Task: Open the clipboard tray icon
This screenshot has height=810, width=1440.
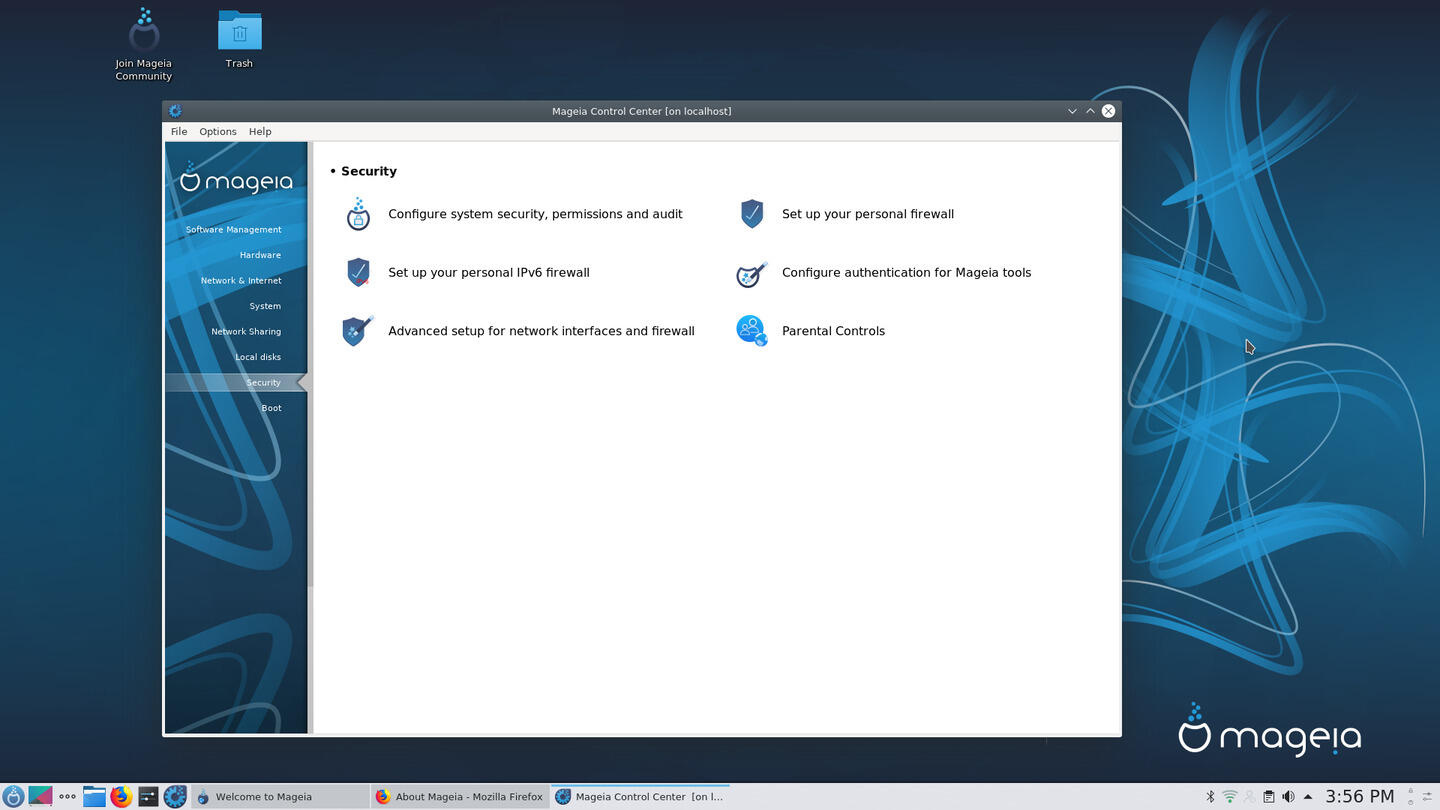Action: 1269,797
